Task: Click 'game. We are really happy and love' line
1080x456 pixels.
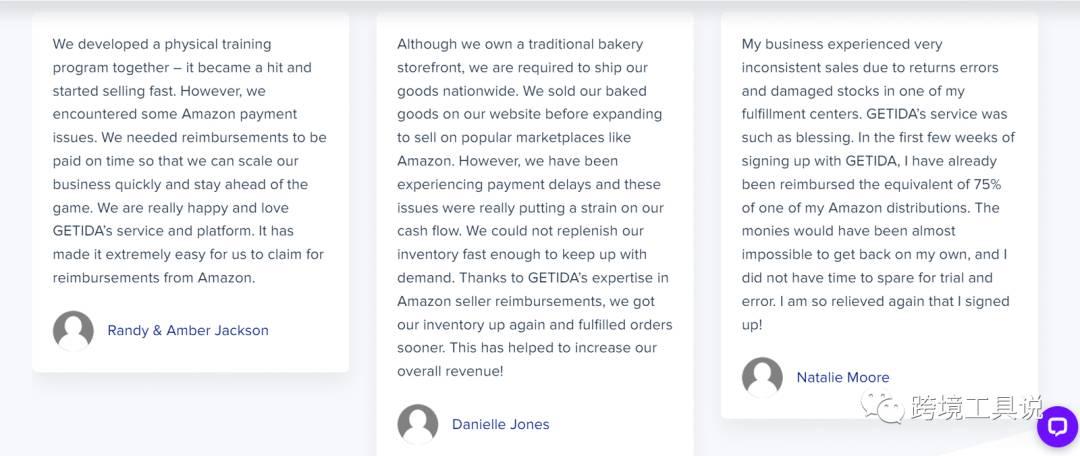Action: (x=171, y=208)
